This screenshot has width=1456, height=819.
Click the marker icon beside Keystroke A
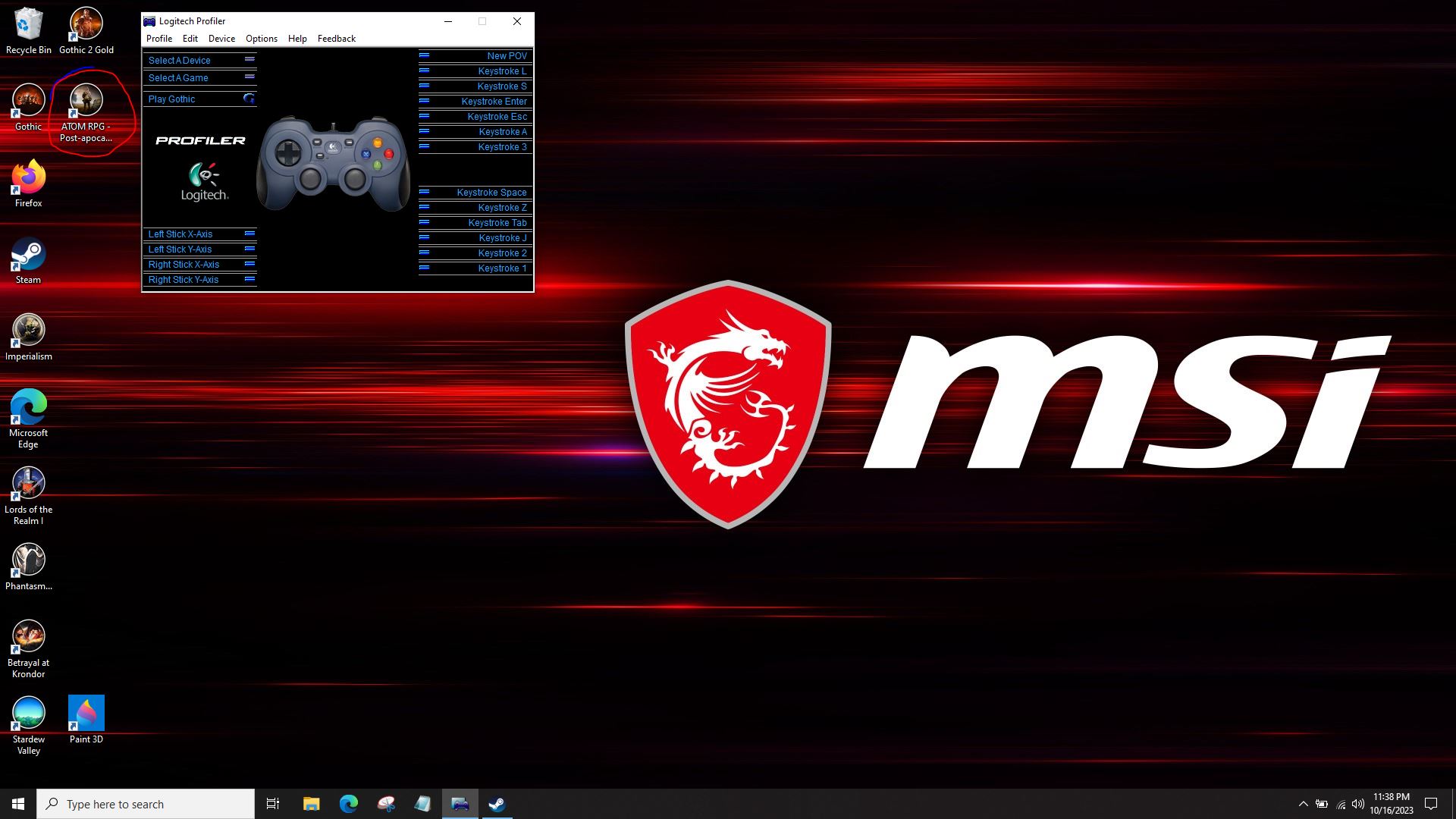(425, 131)
